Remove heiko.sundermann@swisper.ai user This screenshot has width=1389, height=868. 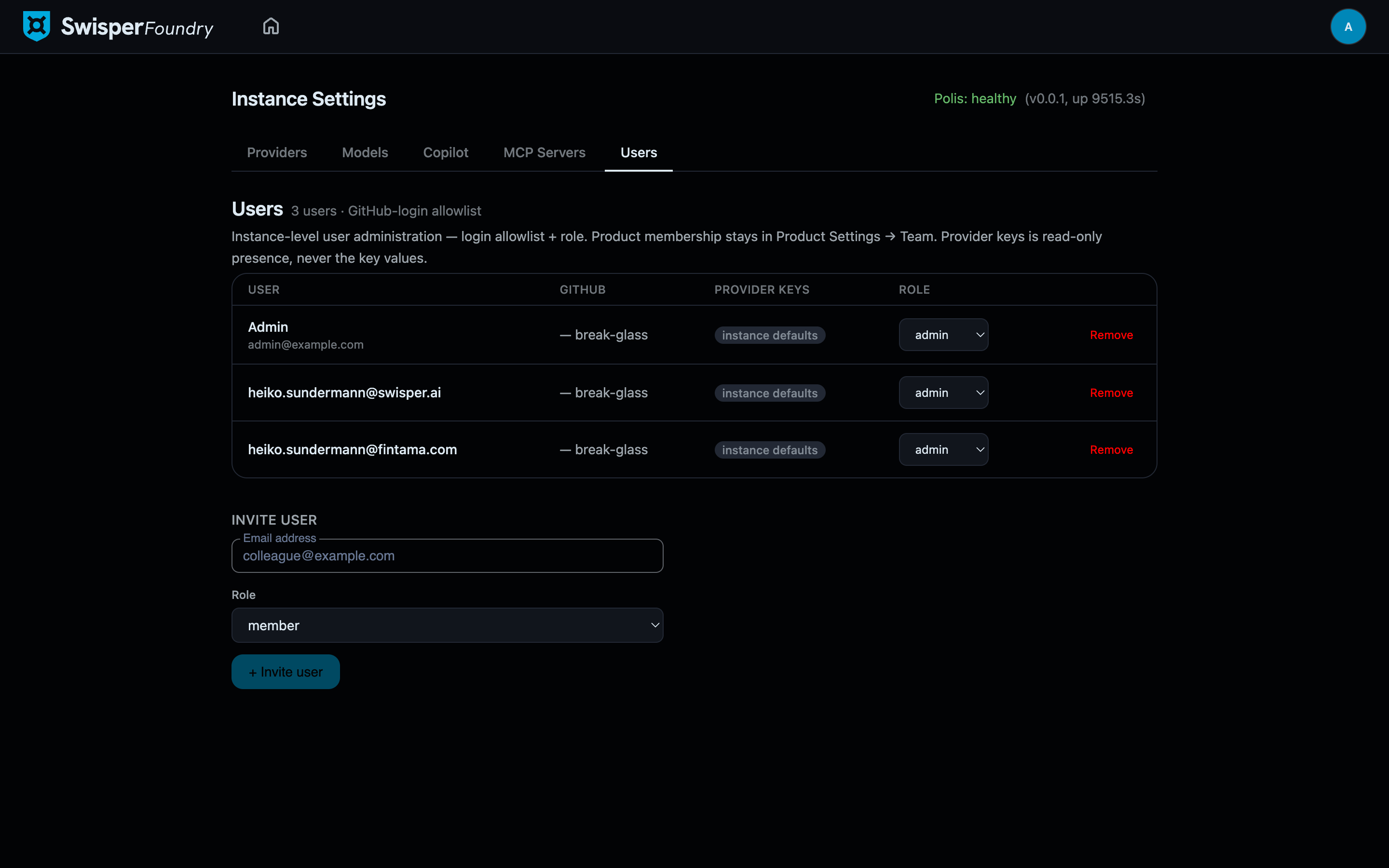pyautogui.click(x=1111, y=393)
